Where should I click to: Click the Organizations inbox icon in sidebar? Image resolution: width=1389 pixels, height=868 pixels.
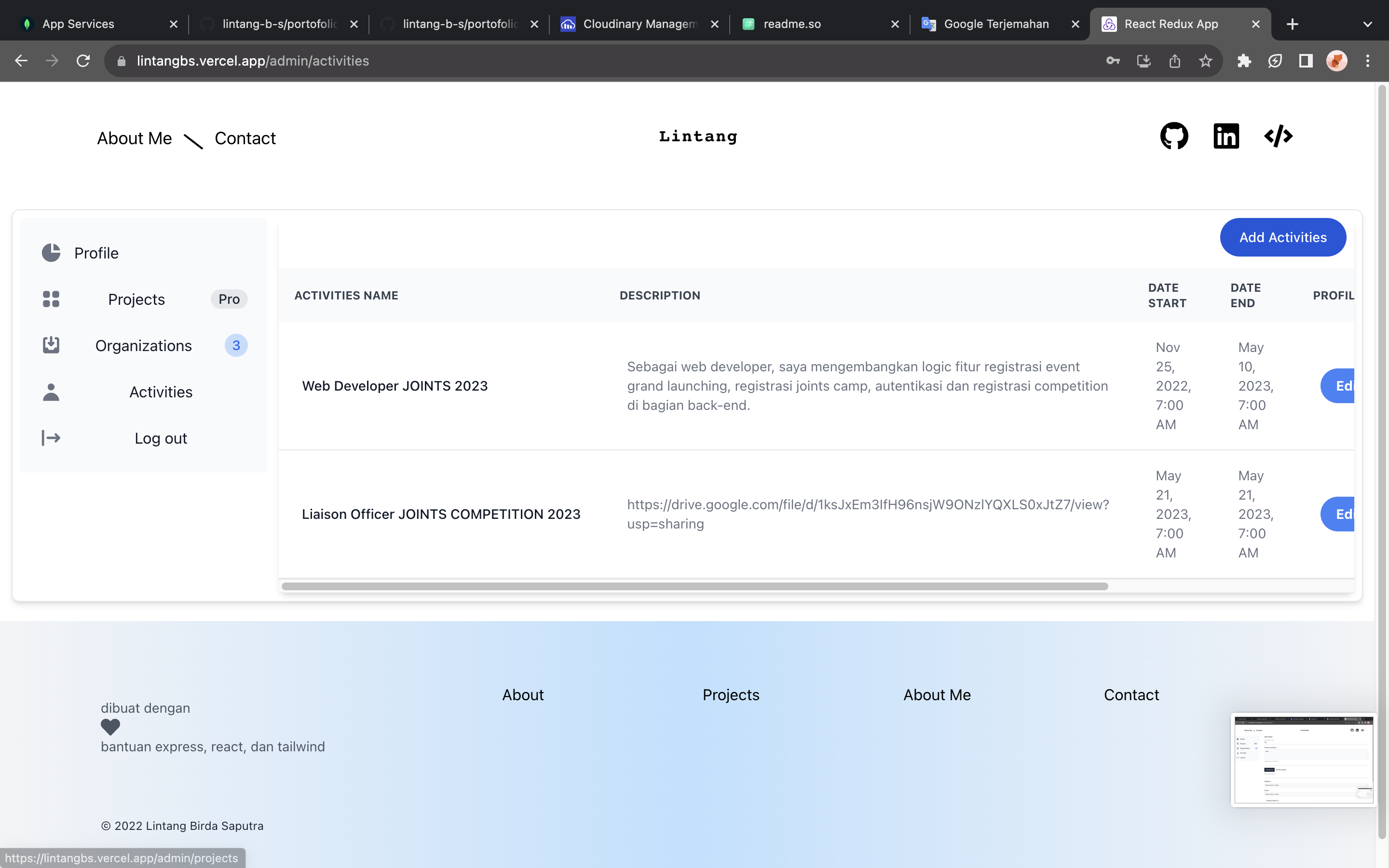coord(51,345)
